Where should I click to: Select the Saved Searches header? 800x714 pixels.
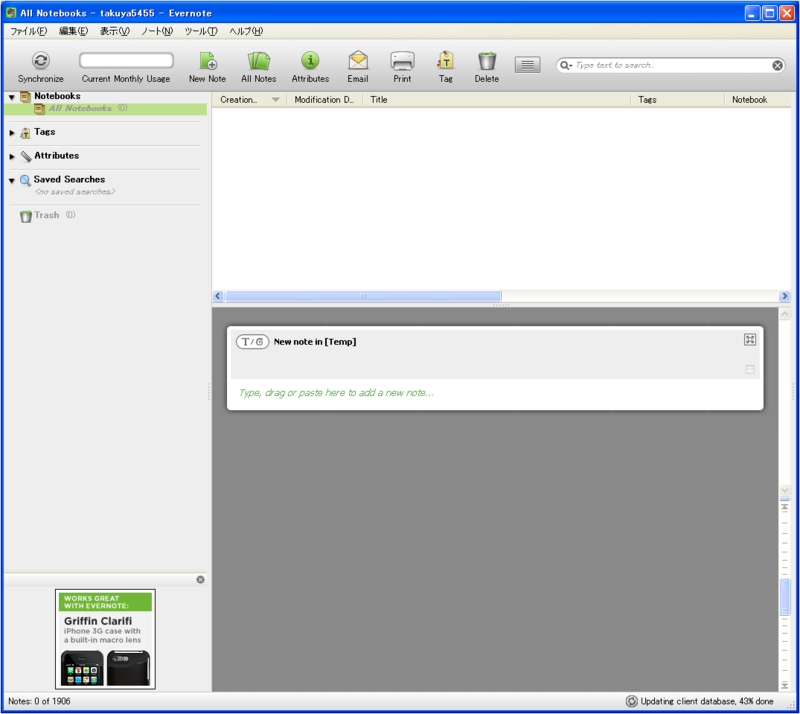(69, 179)
